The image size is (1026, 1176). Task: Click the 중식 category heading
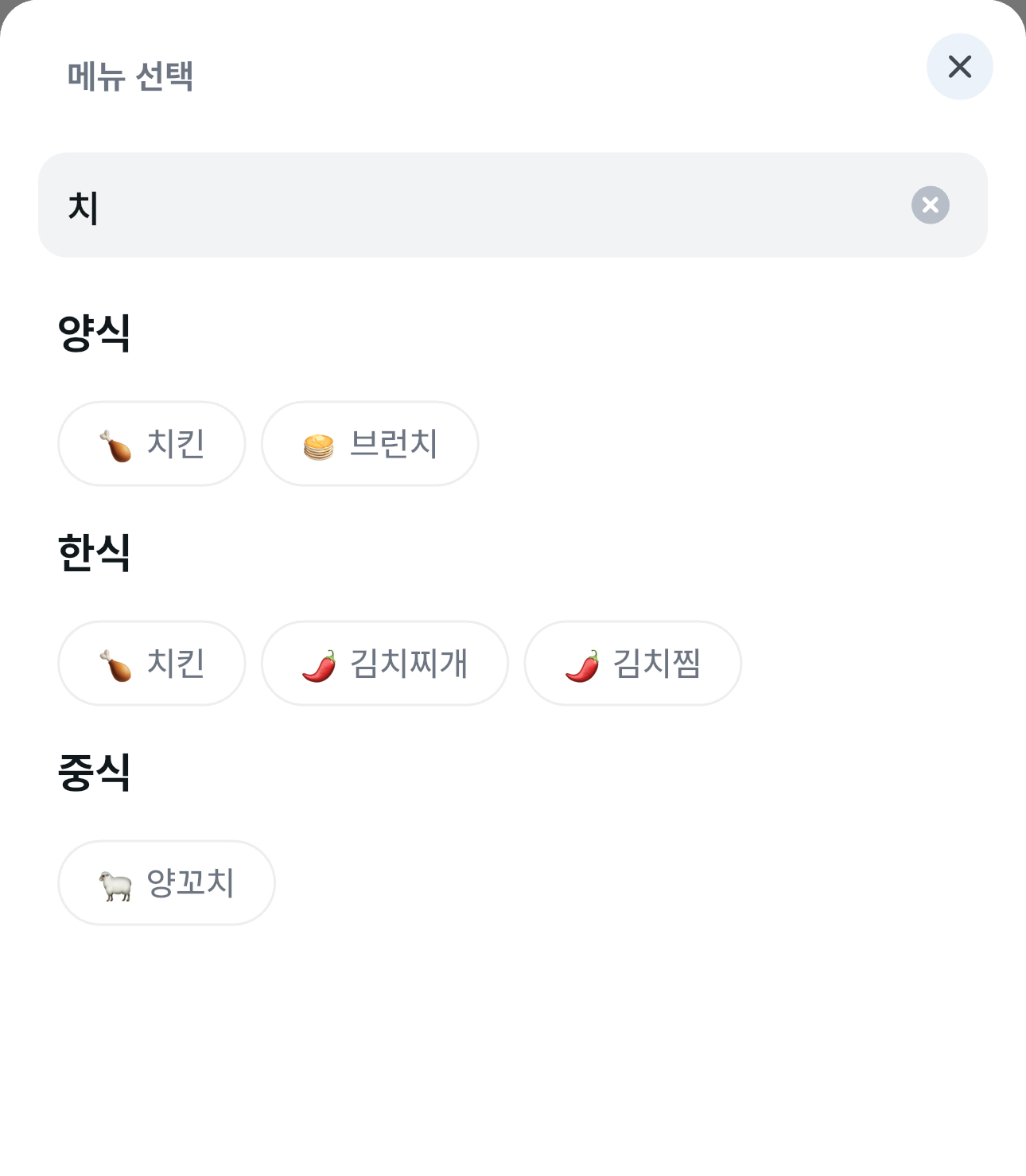(94, 772)
